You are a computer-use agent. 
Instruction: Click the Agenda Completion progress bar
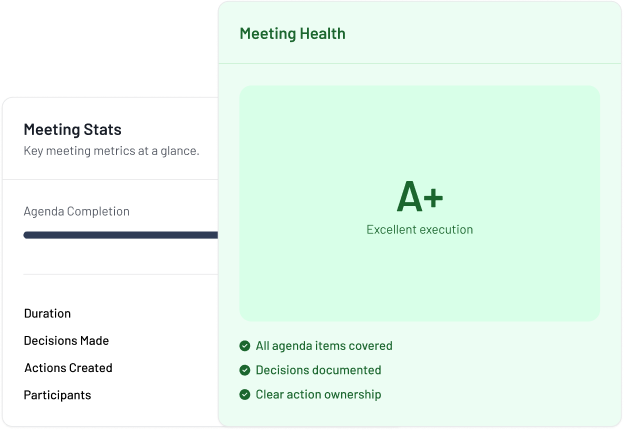(x=120, y=235)
